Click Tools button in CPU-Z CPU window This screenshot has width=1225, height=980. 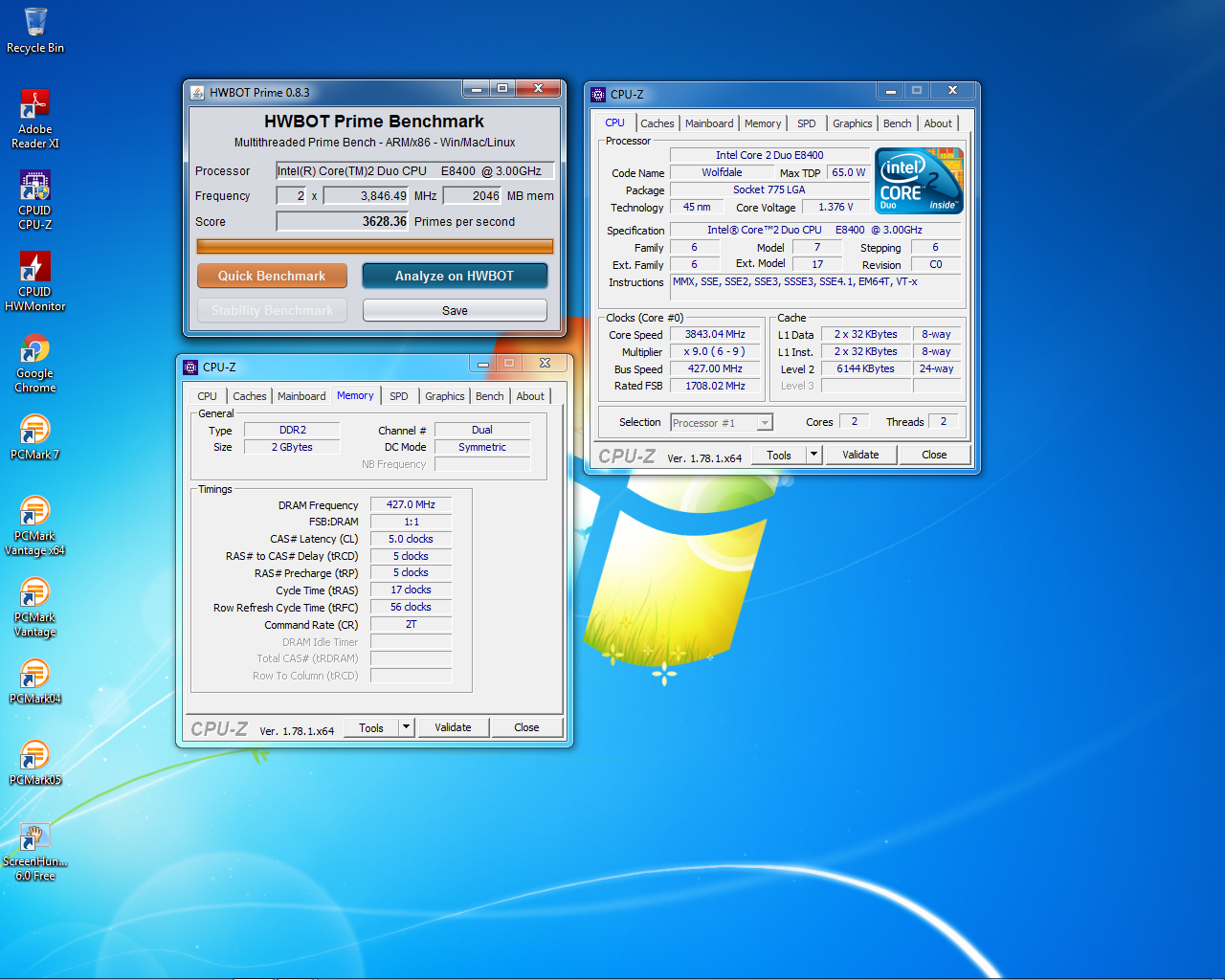(779, 455)
